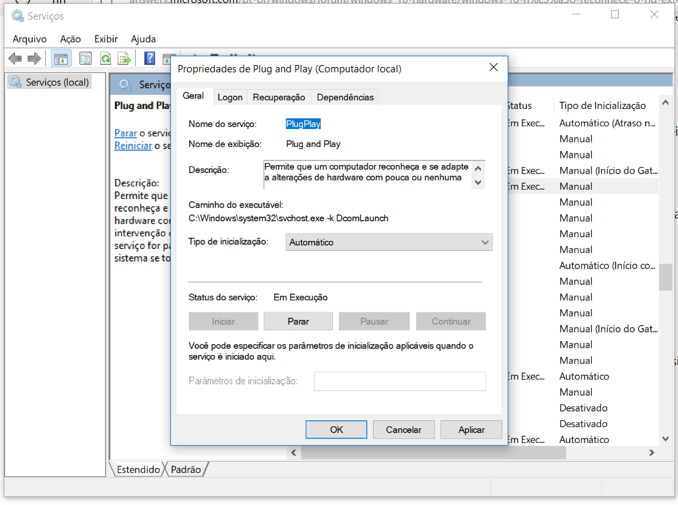678x505 pixels.
Task: Sort by the Tipo de Inicialização column header
Action: [x=602, y=105]
